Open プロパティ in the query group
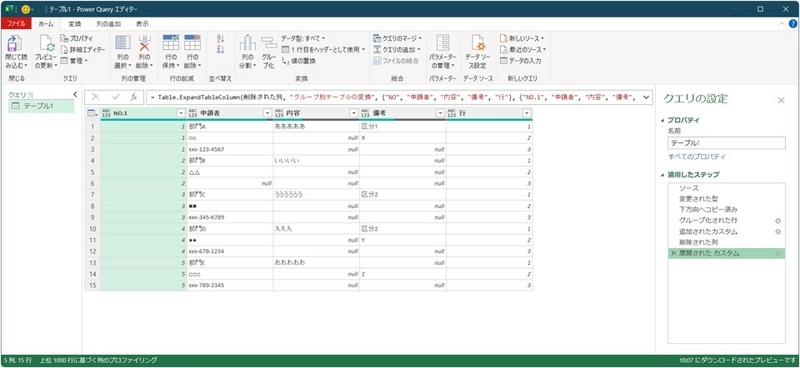This screenshot has height=368, width=800. [77, 38]
